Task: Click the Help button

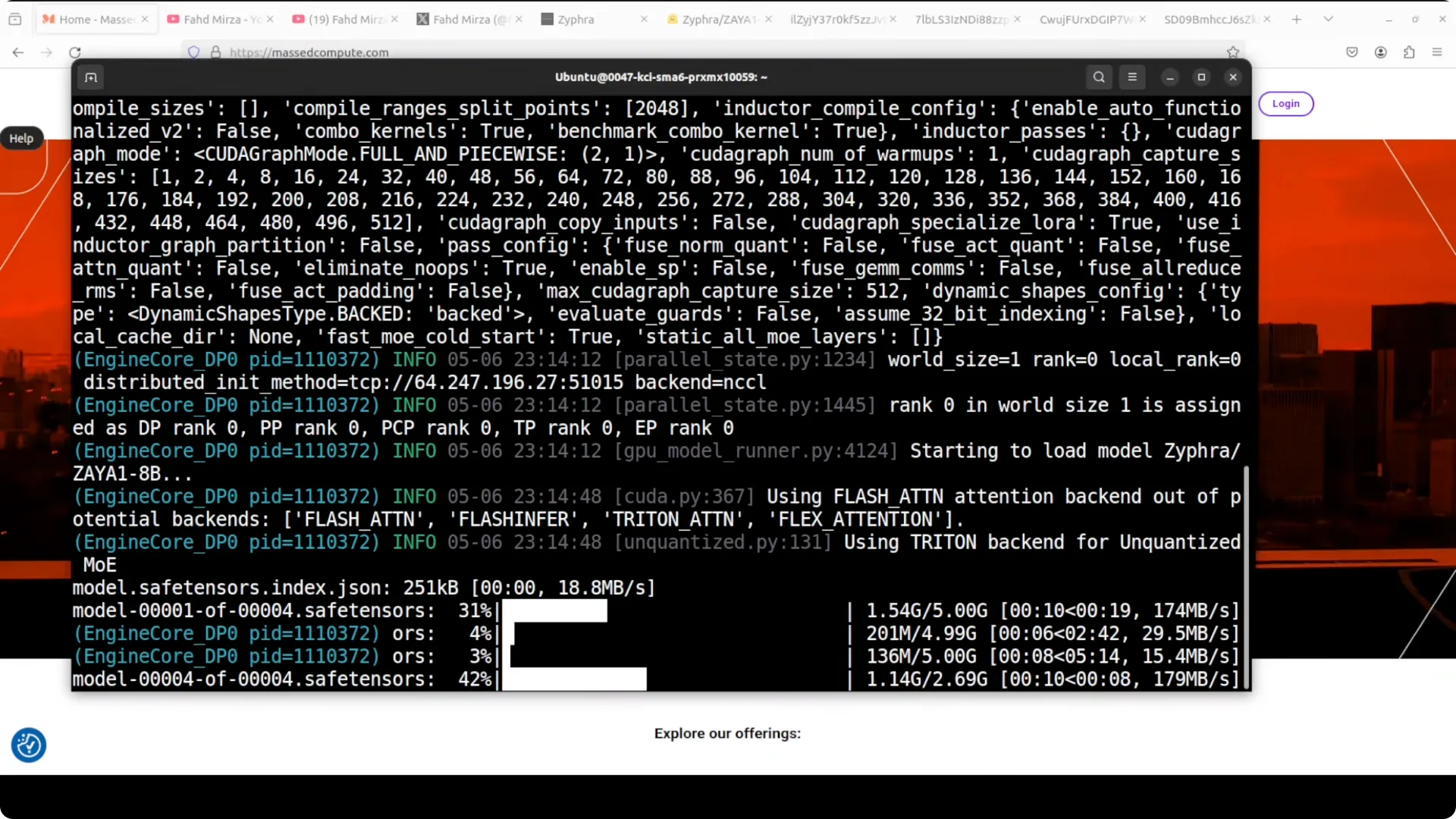Action: coord(21,139)
